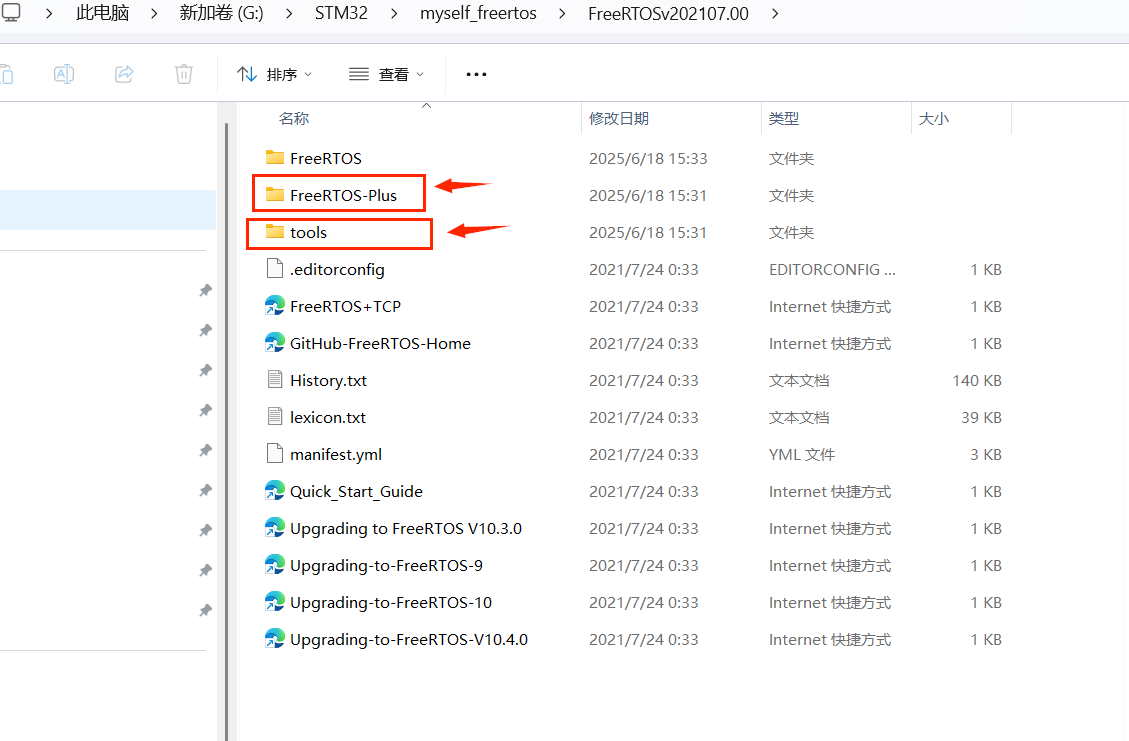The height and width of the screenshot is (741, 1129).
Task: Open the 排序 sort dropdown
Action: (x=274, y=74)
